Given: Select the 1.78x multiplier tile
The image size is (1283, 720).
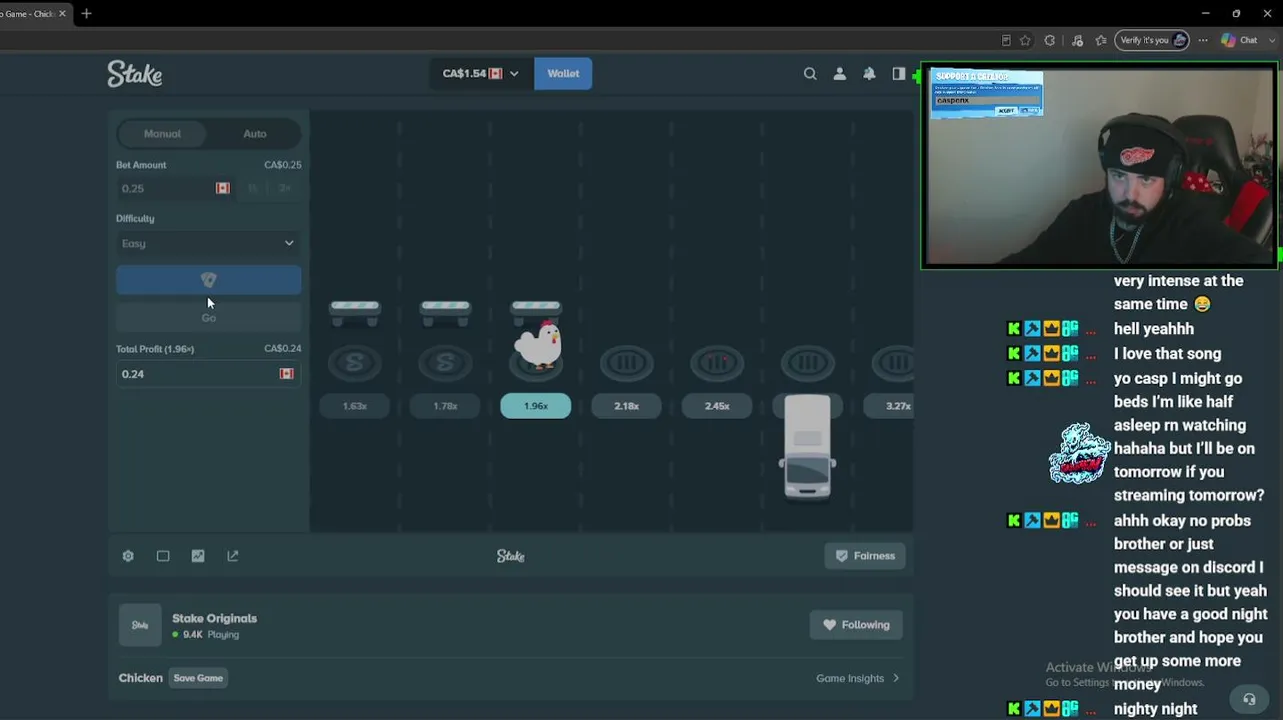Looking at the screenshot, I should [445, 406].
